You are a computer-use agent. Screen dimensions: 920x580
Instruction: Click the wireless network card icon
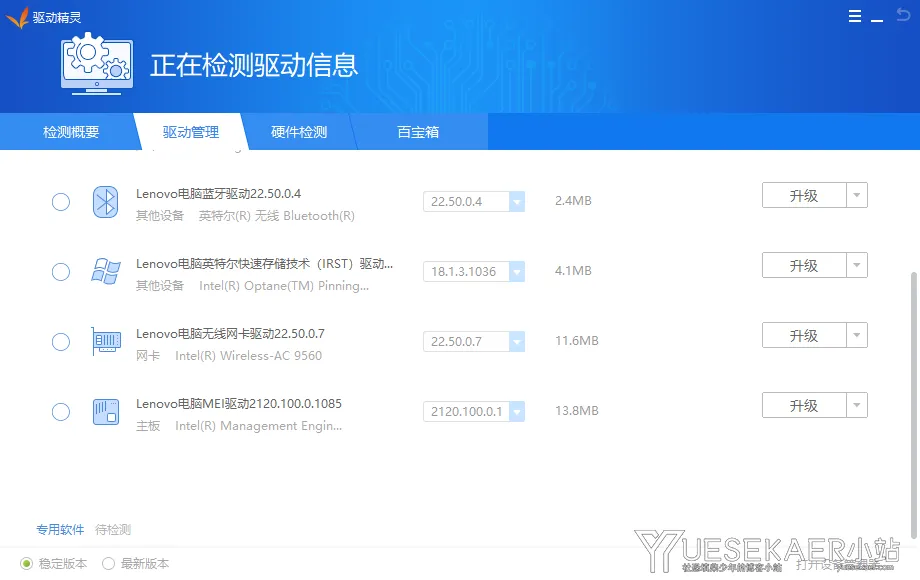point(106,341)
